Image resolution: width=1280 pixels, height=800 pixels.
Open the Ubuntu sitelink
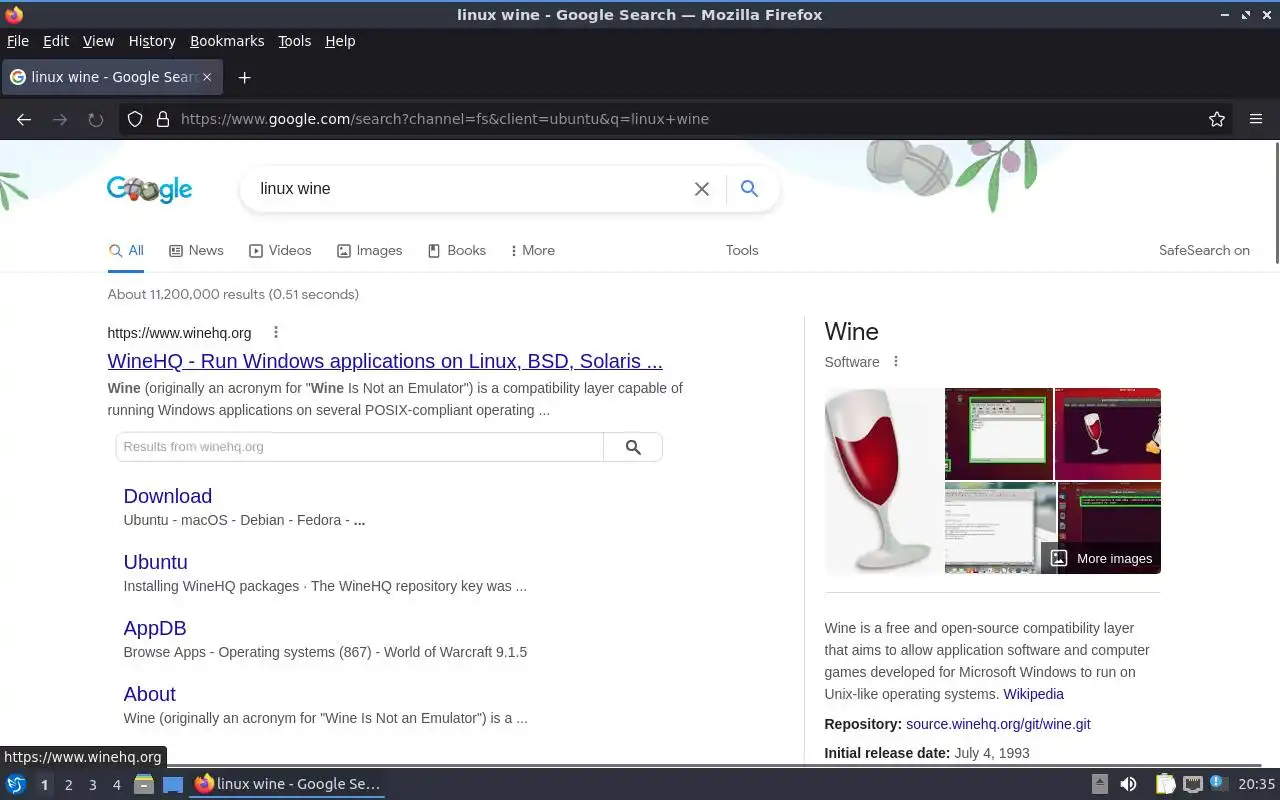(x=156, y=562)
